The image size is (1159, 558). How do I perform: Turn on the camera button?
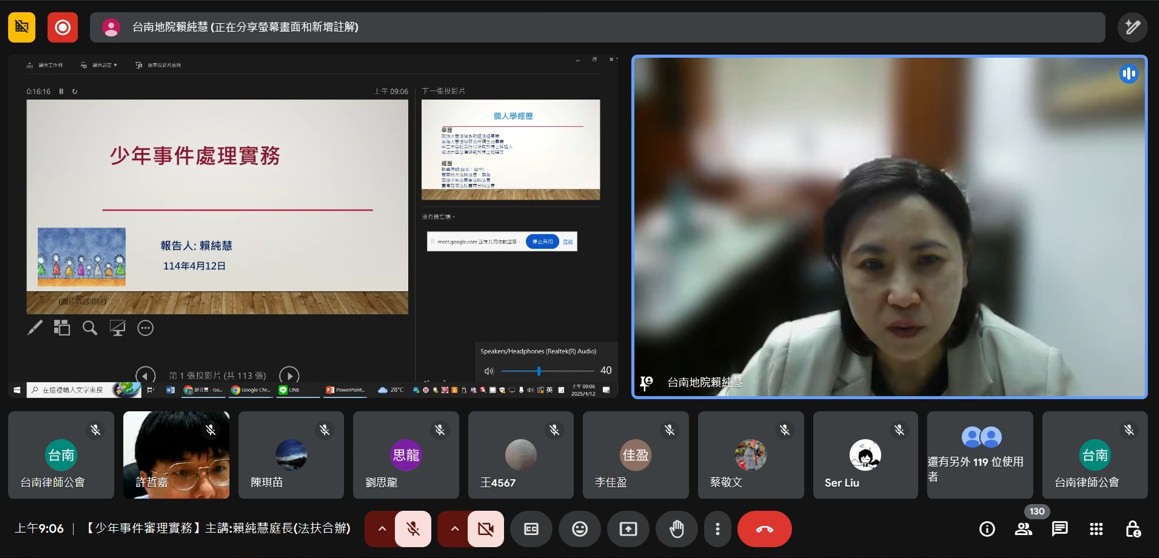click(485, 529)
